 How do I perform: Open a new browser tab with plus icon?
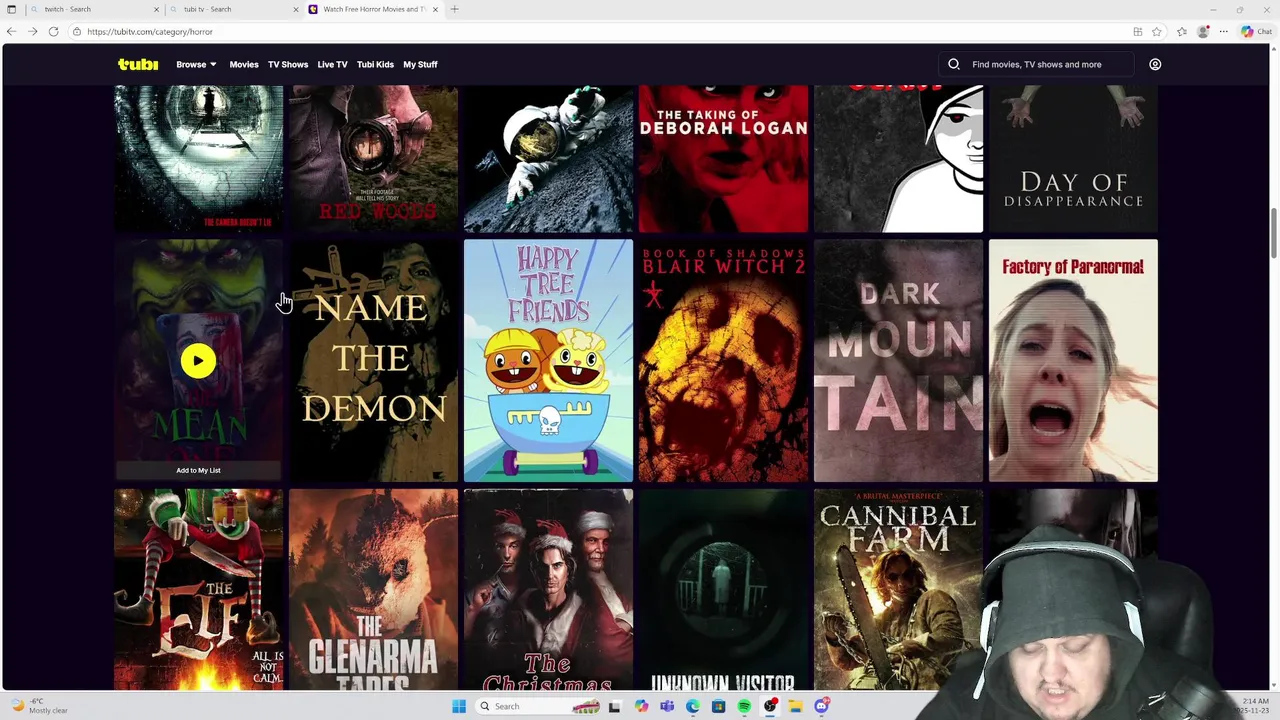tap(454, 9)
